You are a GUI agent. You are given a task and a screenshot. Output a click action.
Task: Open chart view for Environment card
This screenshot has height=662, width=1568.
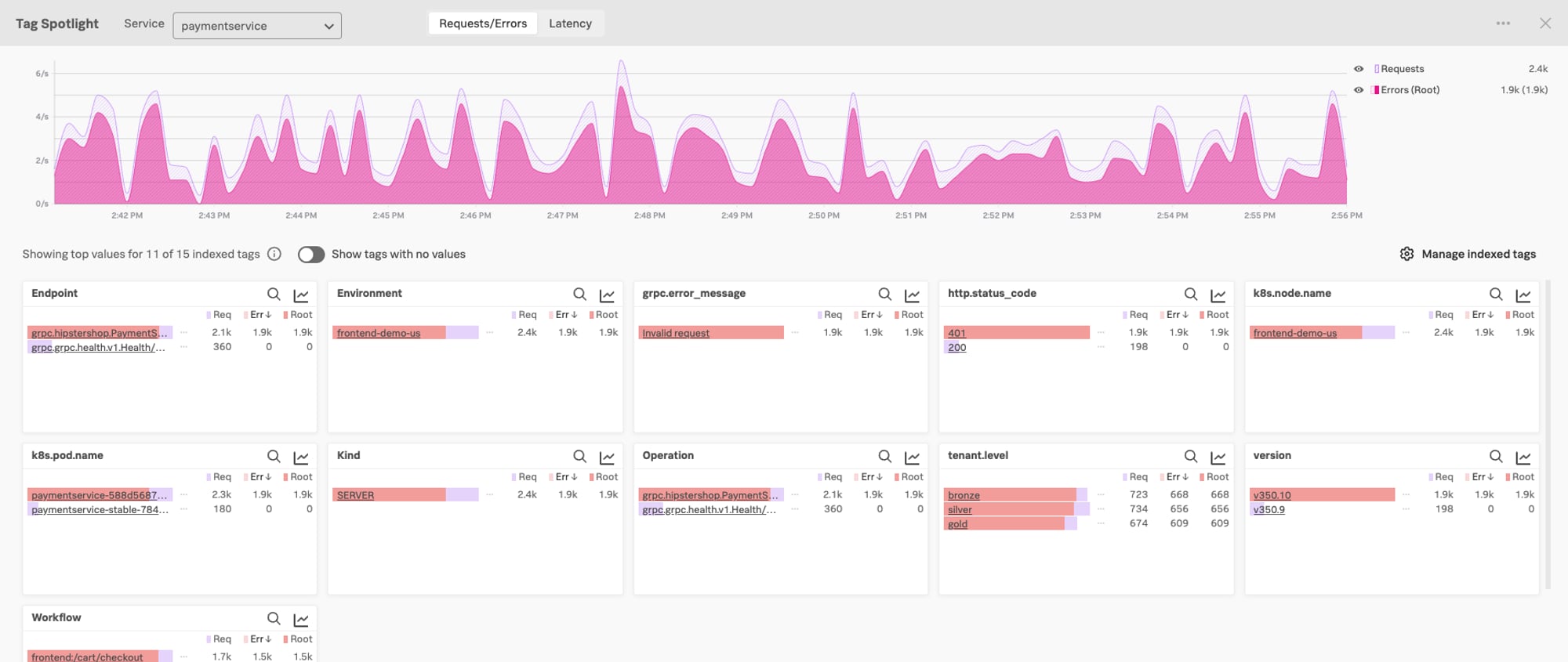(607, 295)
